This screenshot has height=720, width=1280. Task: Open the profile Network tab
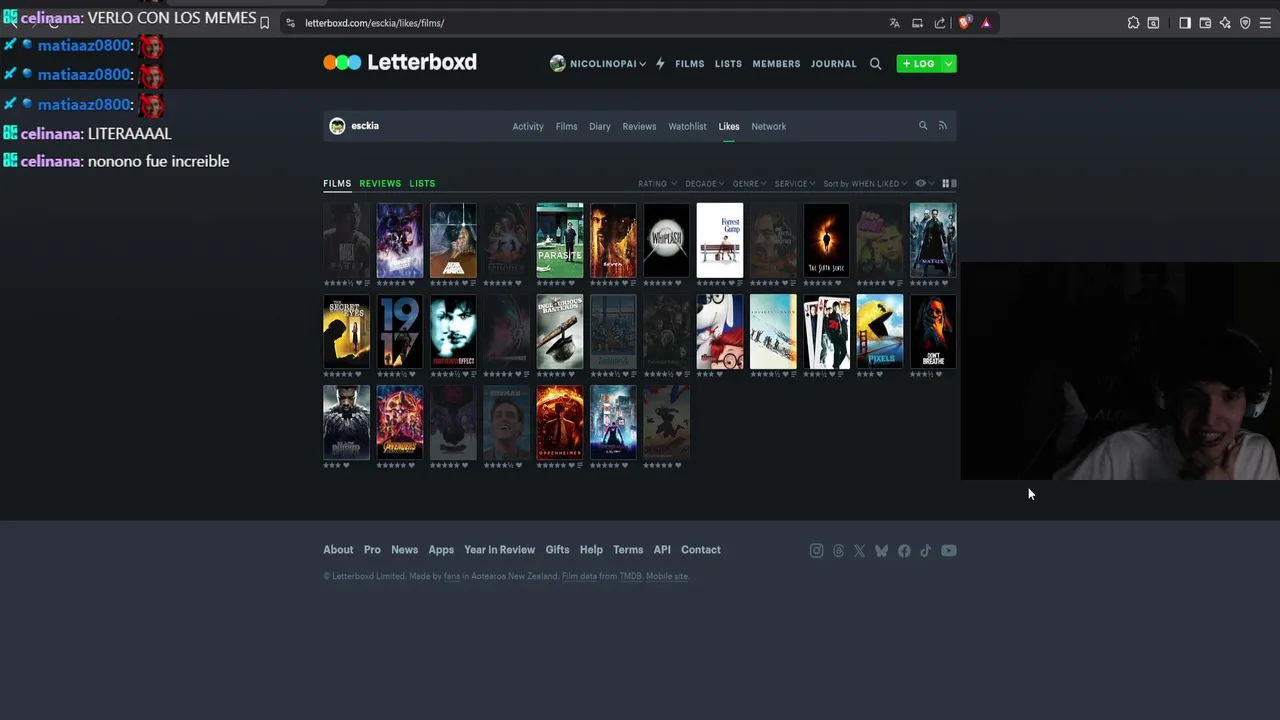coord(769,127)
